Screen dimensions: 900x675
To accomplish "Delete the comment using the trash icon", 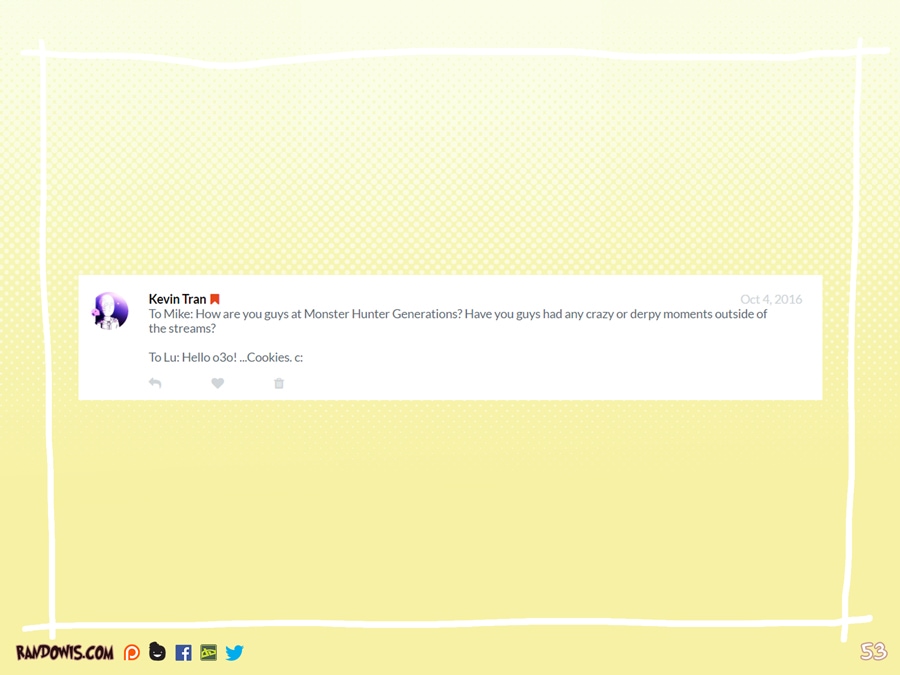I will coord(279,383).
